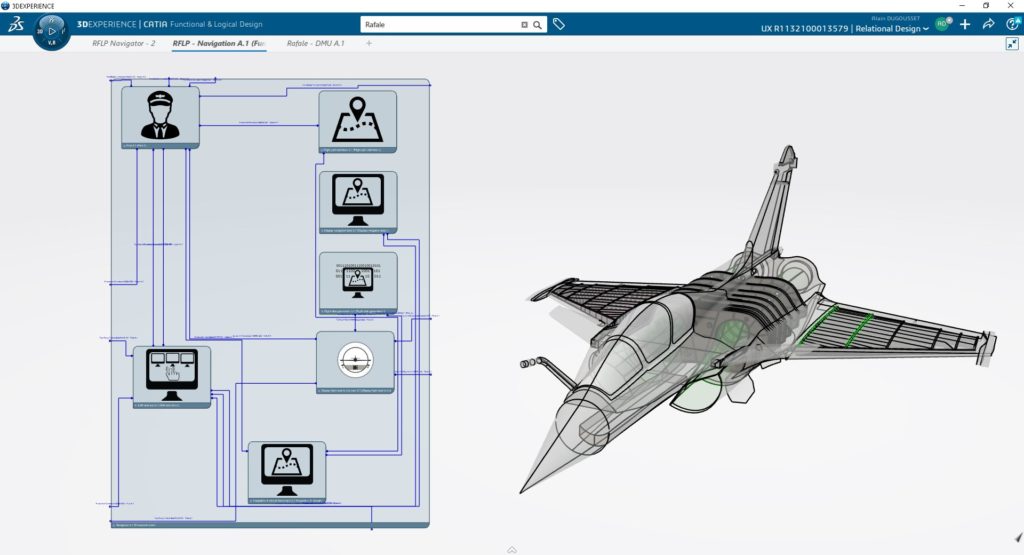Expand the bottom action bar chevron
Image resolution: width=1024 pixels, height=555 pixels.
[x=512, y=550]
